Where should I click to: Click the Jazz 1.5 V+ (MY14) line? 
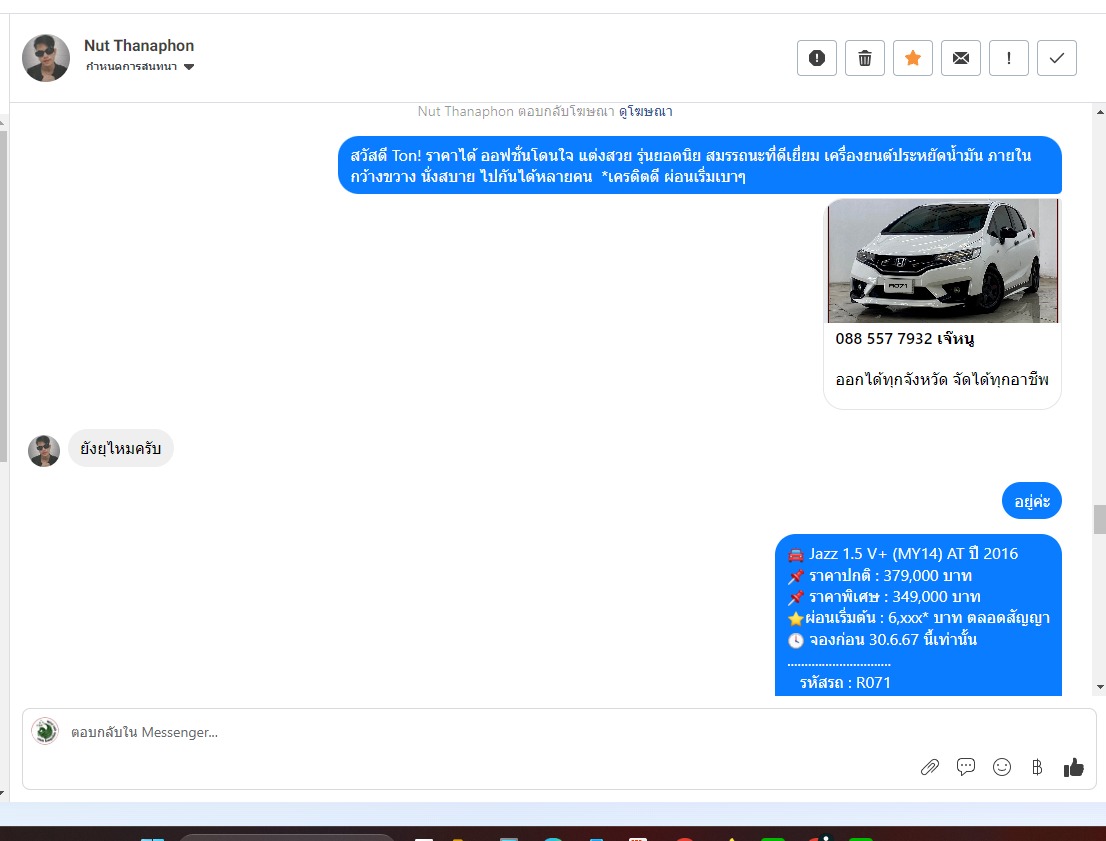coord(903,554)
